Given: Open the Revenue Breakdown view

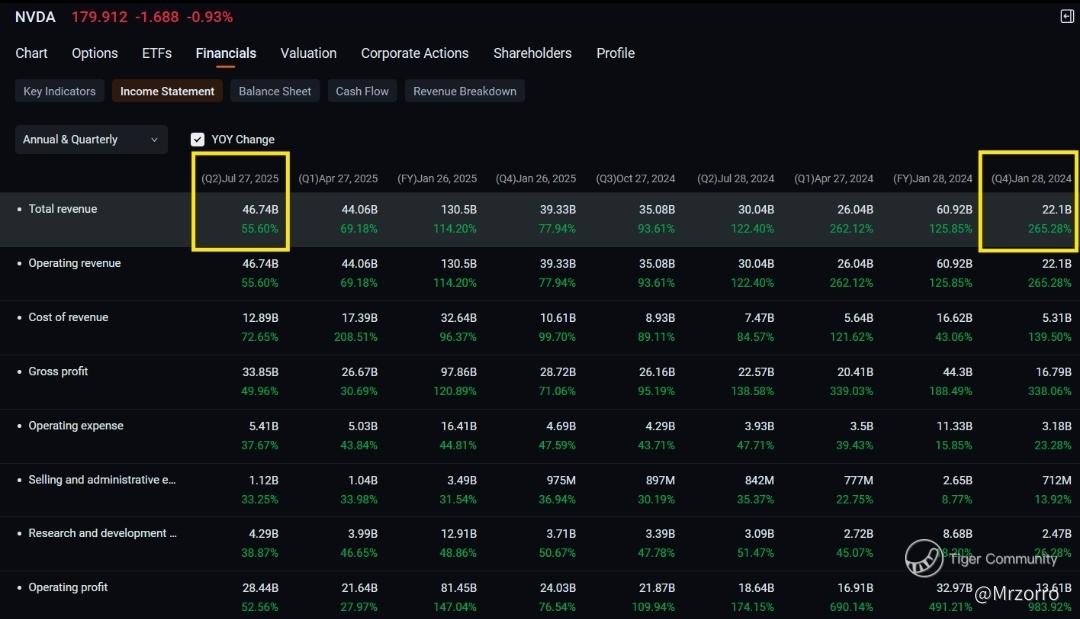Looking at the screenshot, I should pos(465,91).
